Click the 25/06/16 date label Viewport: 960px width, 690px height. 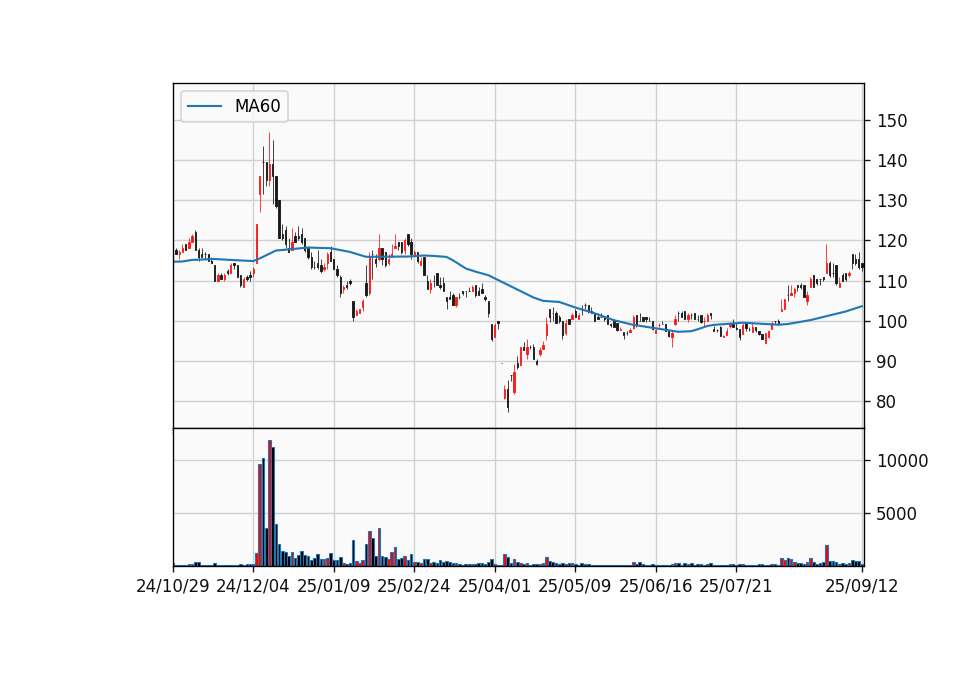(656, 586)
